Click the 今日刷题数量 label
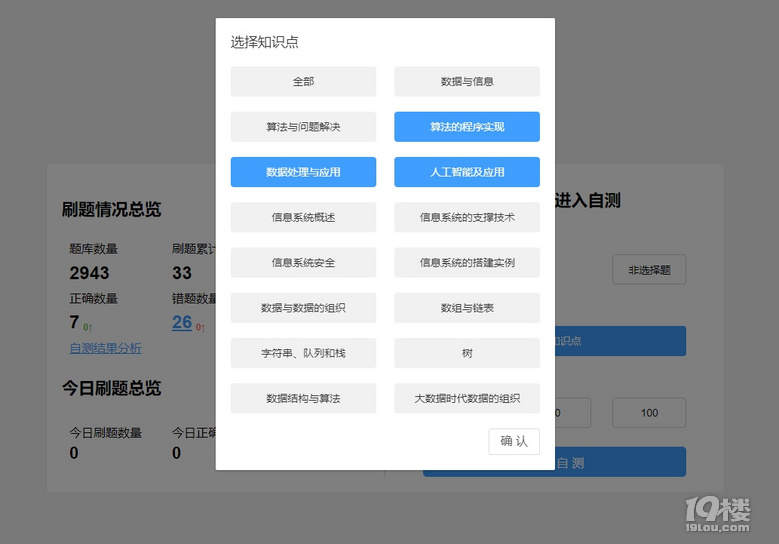The width and height of the screenshot is (779, 544). (105, 432)
